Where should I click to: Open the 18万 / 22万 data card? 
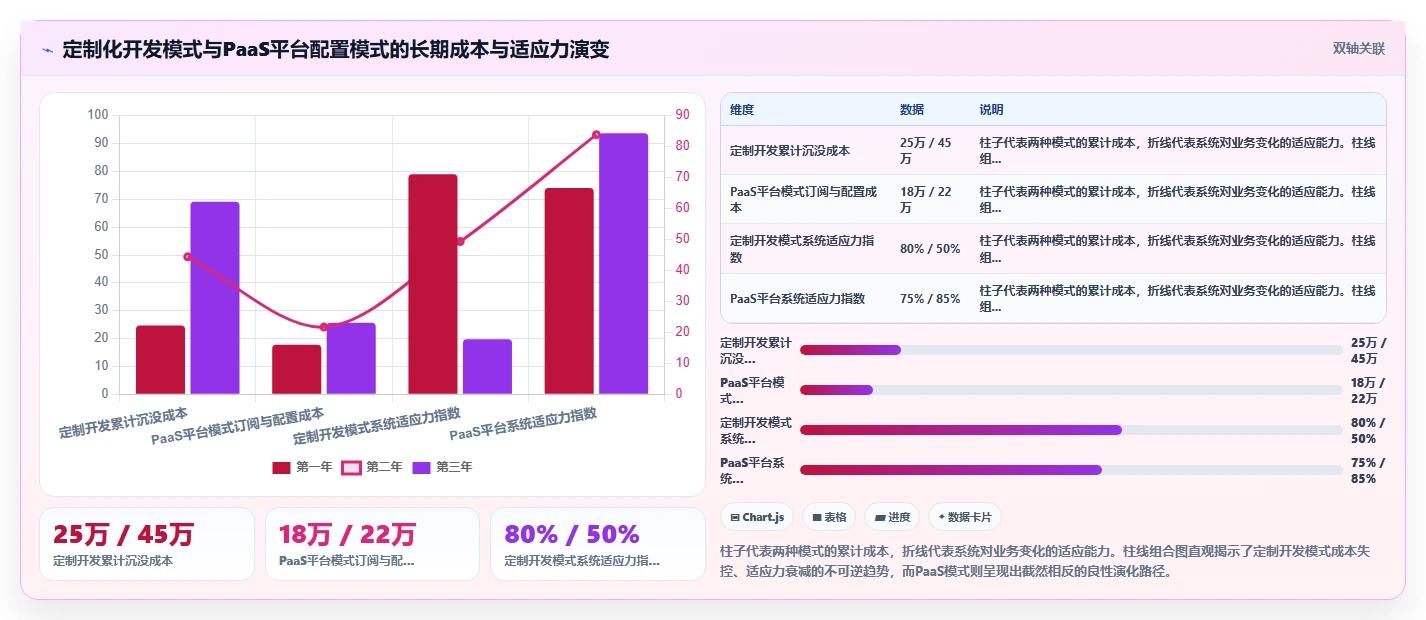372,544
